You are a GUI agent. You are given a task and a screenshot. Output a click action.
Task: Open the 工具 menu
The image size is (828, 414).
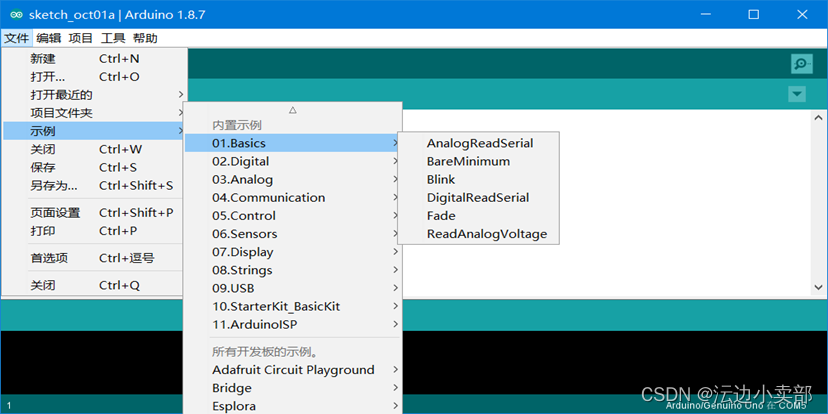click(x=112, y=38)
